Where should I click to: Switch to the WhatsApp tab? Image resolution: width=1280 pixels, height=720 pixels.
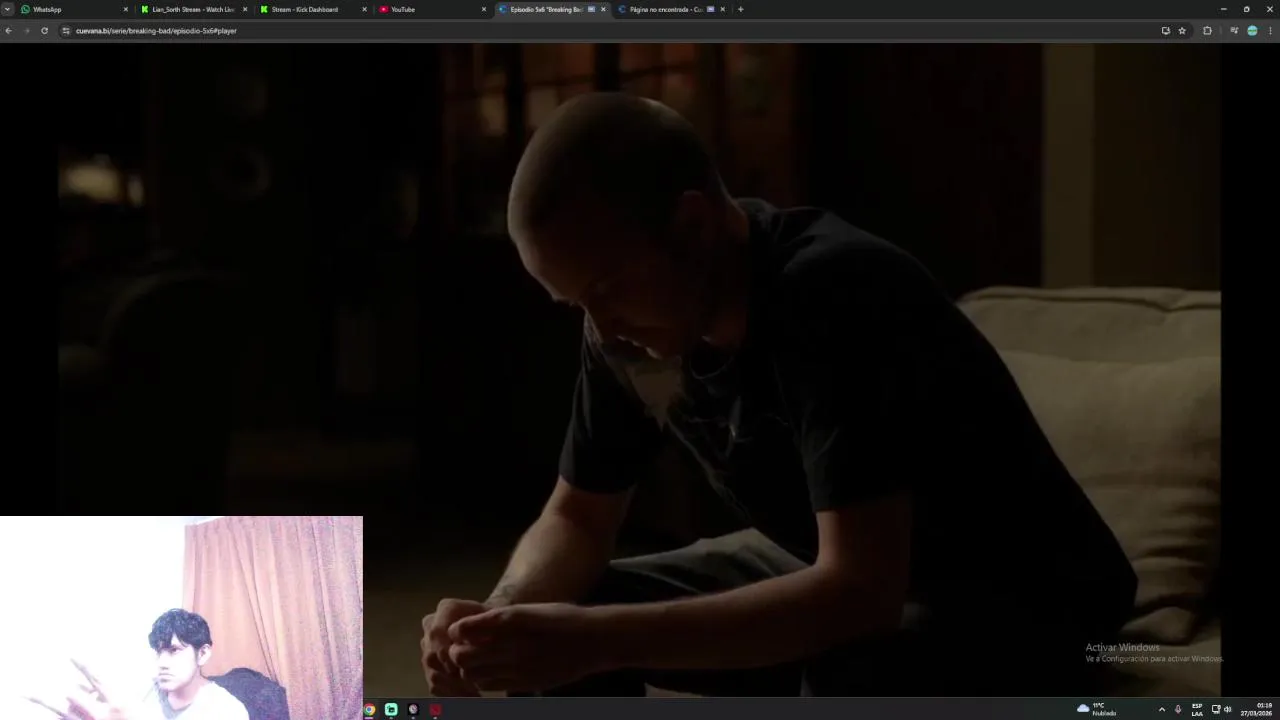(75, 9)
